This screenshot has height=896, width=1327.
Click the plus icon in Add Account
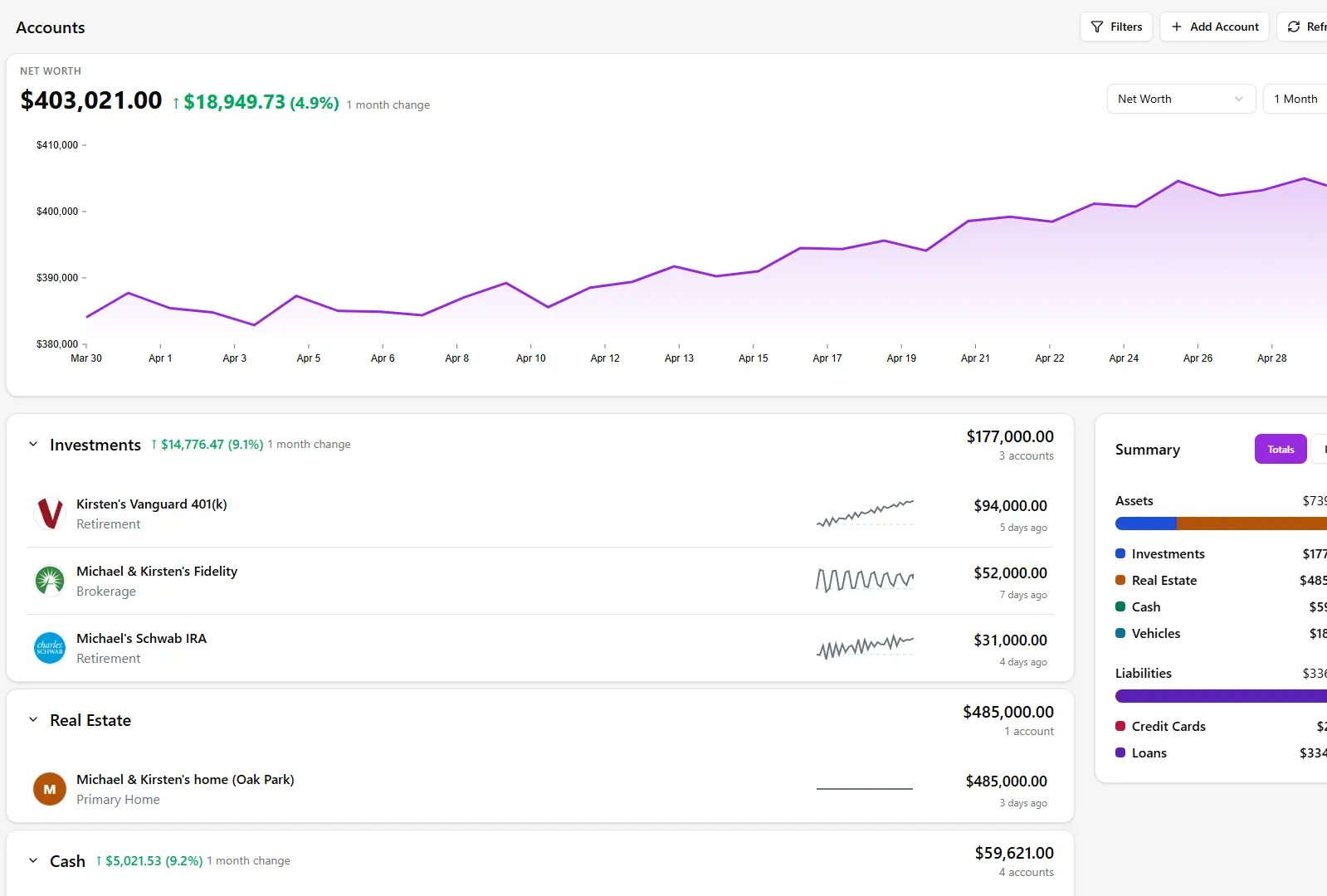tap(1176, 27)
